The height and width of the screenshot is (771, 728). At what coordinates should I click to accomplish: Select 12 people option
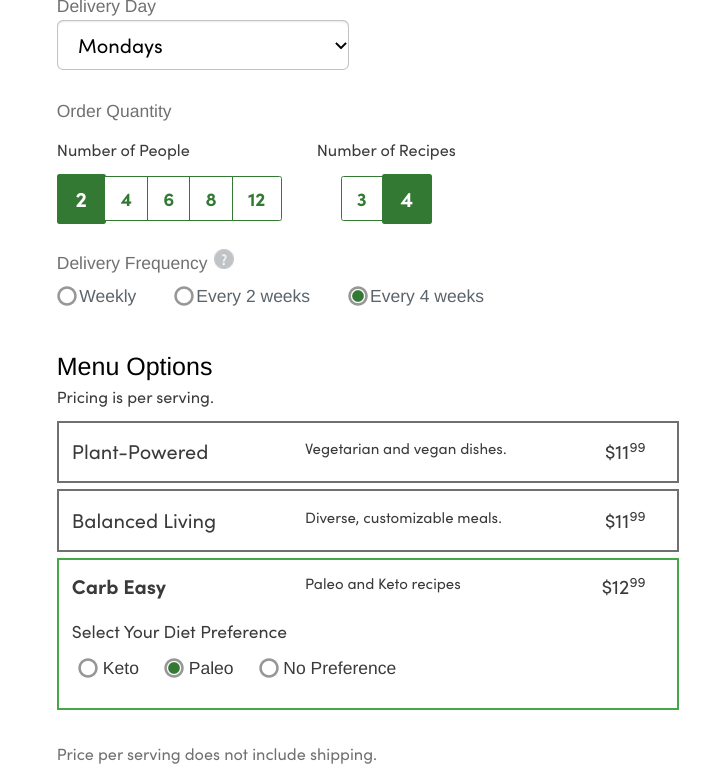tap(257, 199)
